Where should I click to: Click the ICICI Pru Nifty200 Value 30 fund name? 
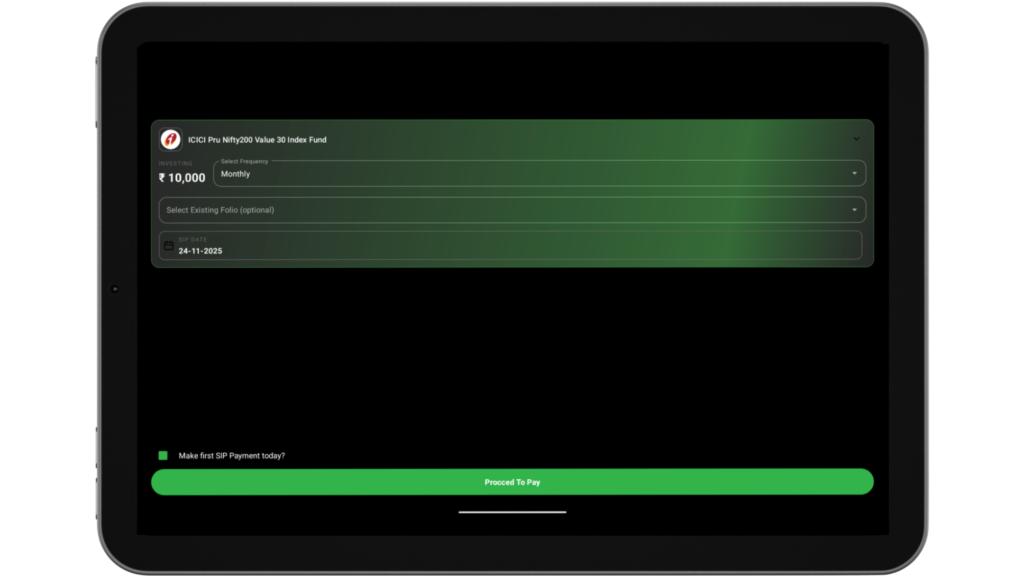click(x=257, y=140)
